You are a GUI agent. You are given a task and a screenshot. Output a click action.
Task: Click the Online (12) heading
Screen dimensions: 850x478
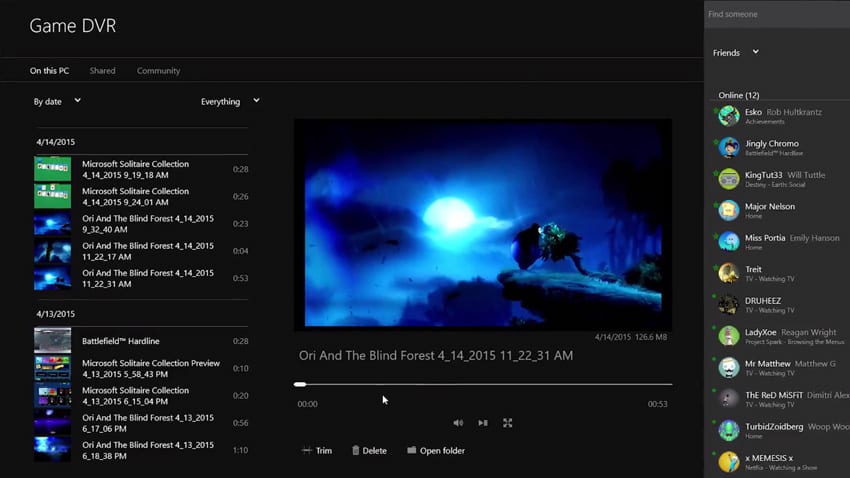739,95
